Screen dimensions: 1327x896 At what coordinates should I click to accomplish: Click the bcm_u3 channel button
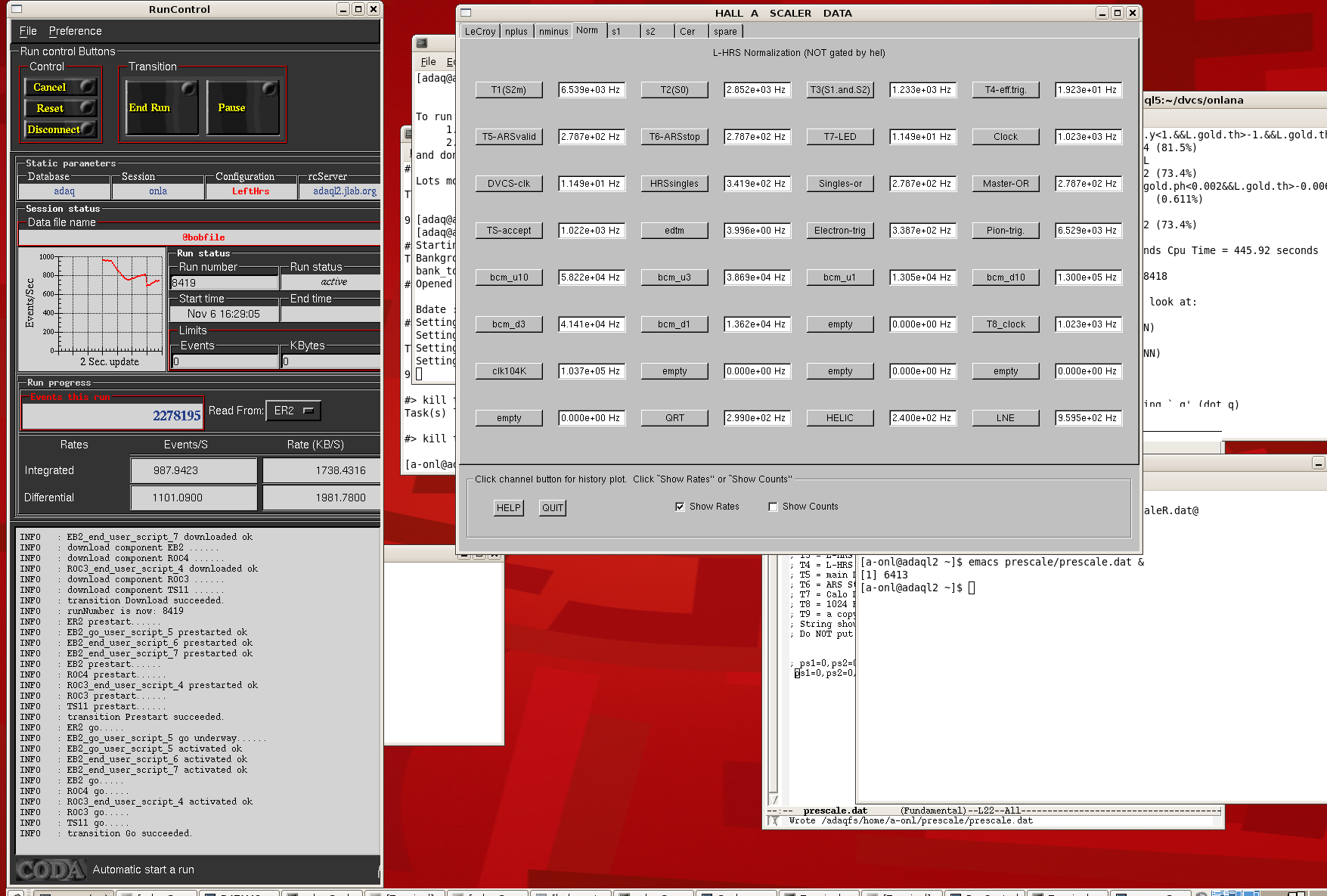(x=674, y=277)
